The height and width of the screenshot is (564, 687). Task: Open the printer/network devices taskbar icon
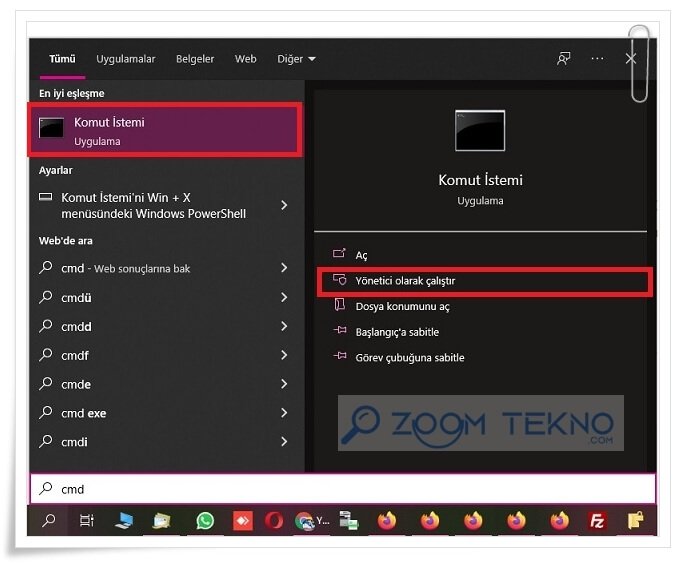349,521
